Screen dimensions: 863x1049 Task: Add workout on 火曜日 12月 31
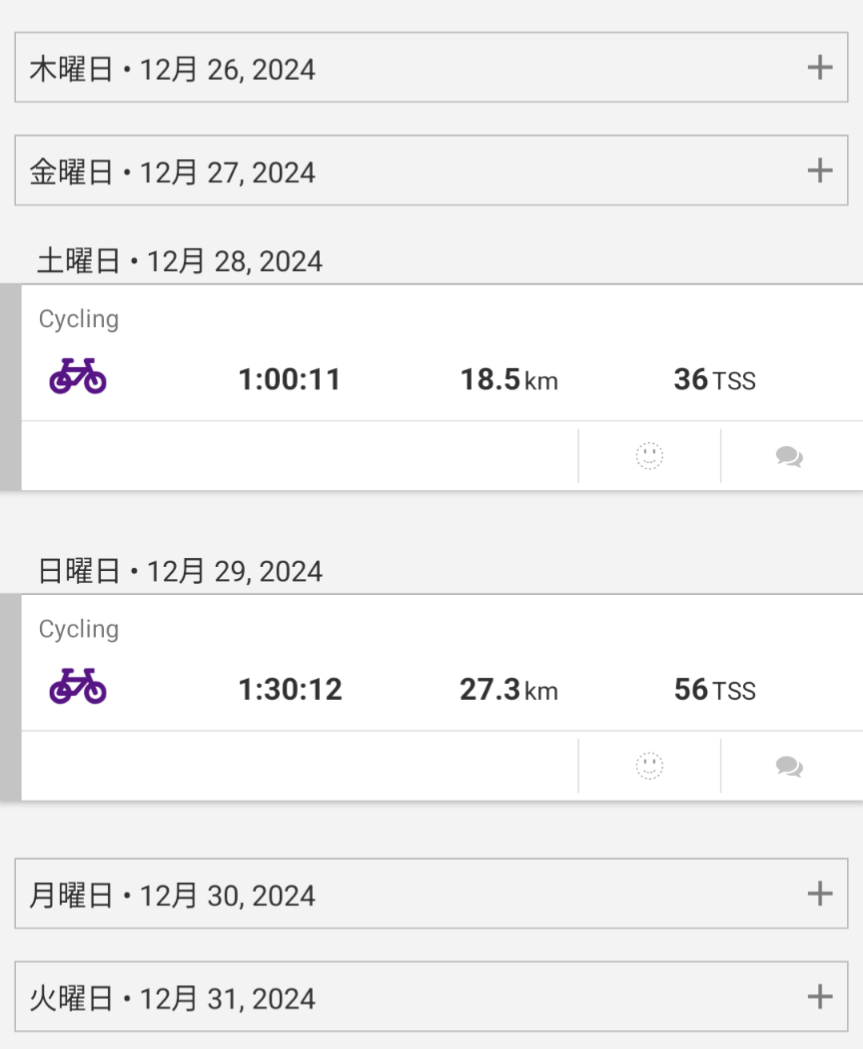819,997
